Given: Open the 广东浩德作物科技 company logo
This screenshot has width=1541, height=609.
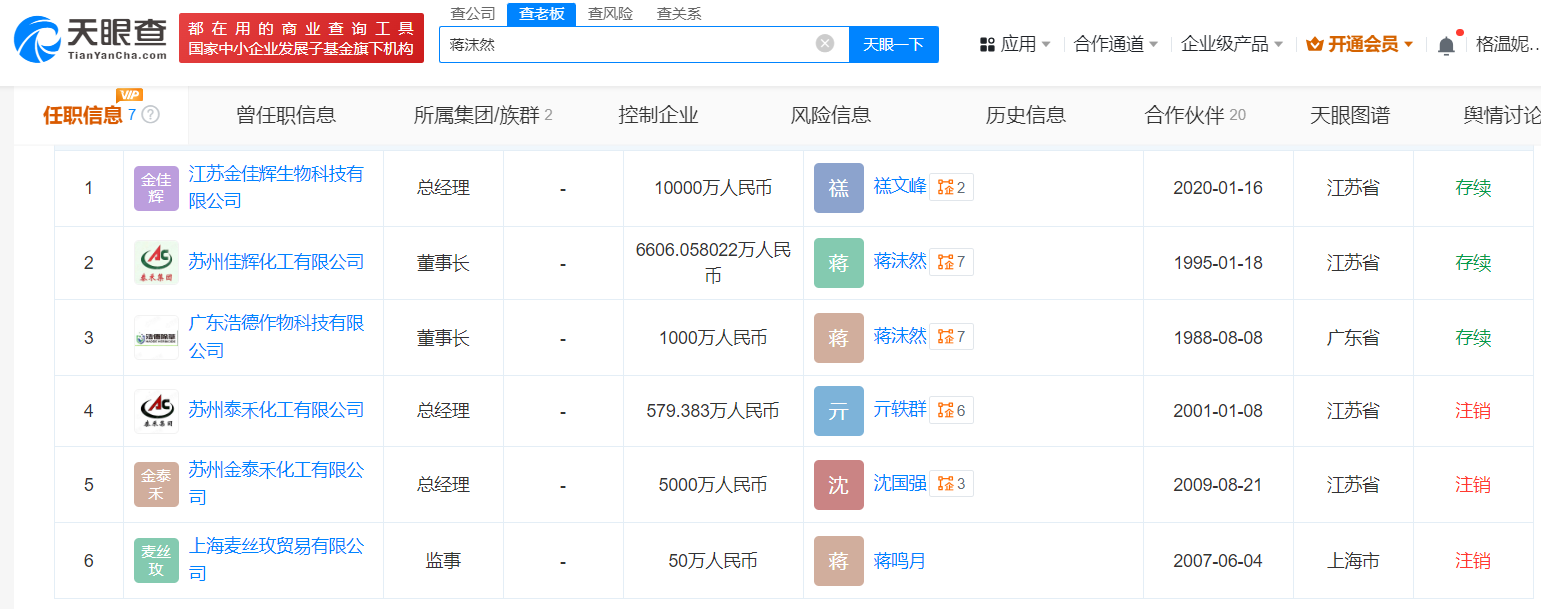Looking at the screenshot, I should pyautogui.click(x=156, y=337).
